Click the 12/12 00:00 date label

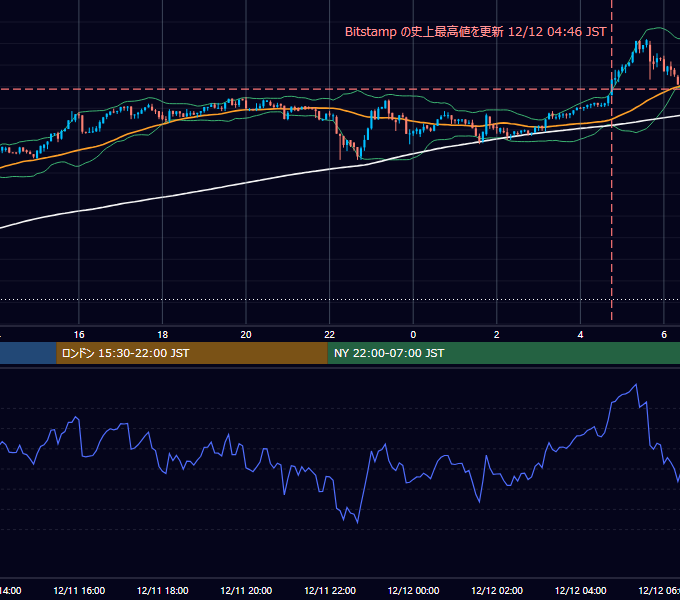tap(413, 590)
